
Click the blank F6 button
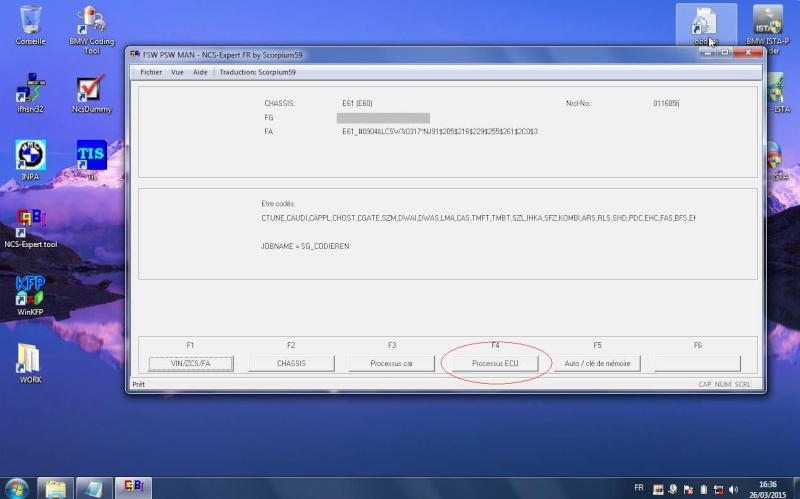tap(697, 363)
